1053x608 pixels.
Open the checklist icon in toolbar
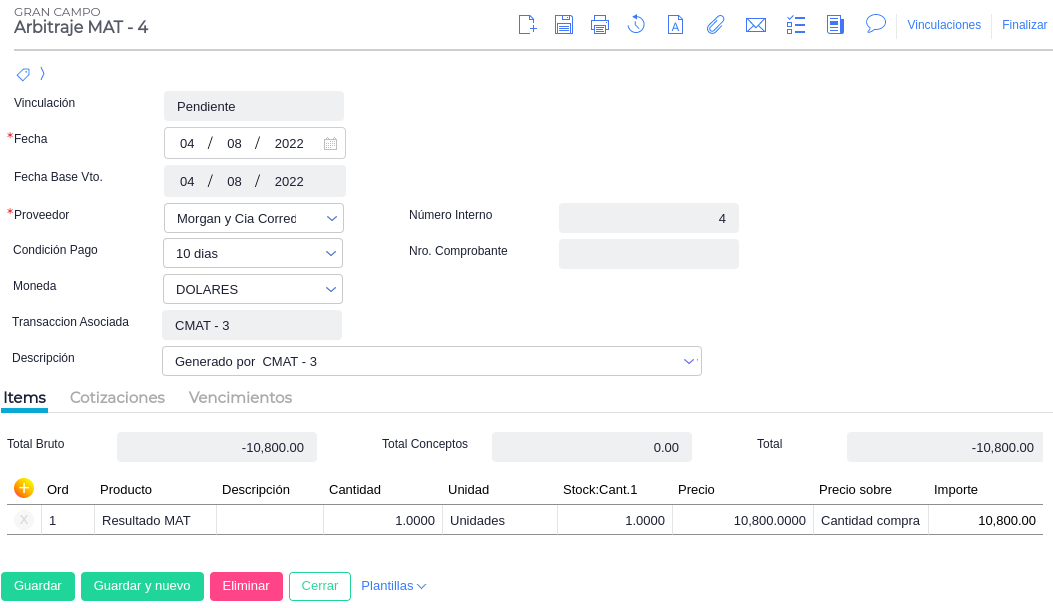point(796,25)
